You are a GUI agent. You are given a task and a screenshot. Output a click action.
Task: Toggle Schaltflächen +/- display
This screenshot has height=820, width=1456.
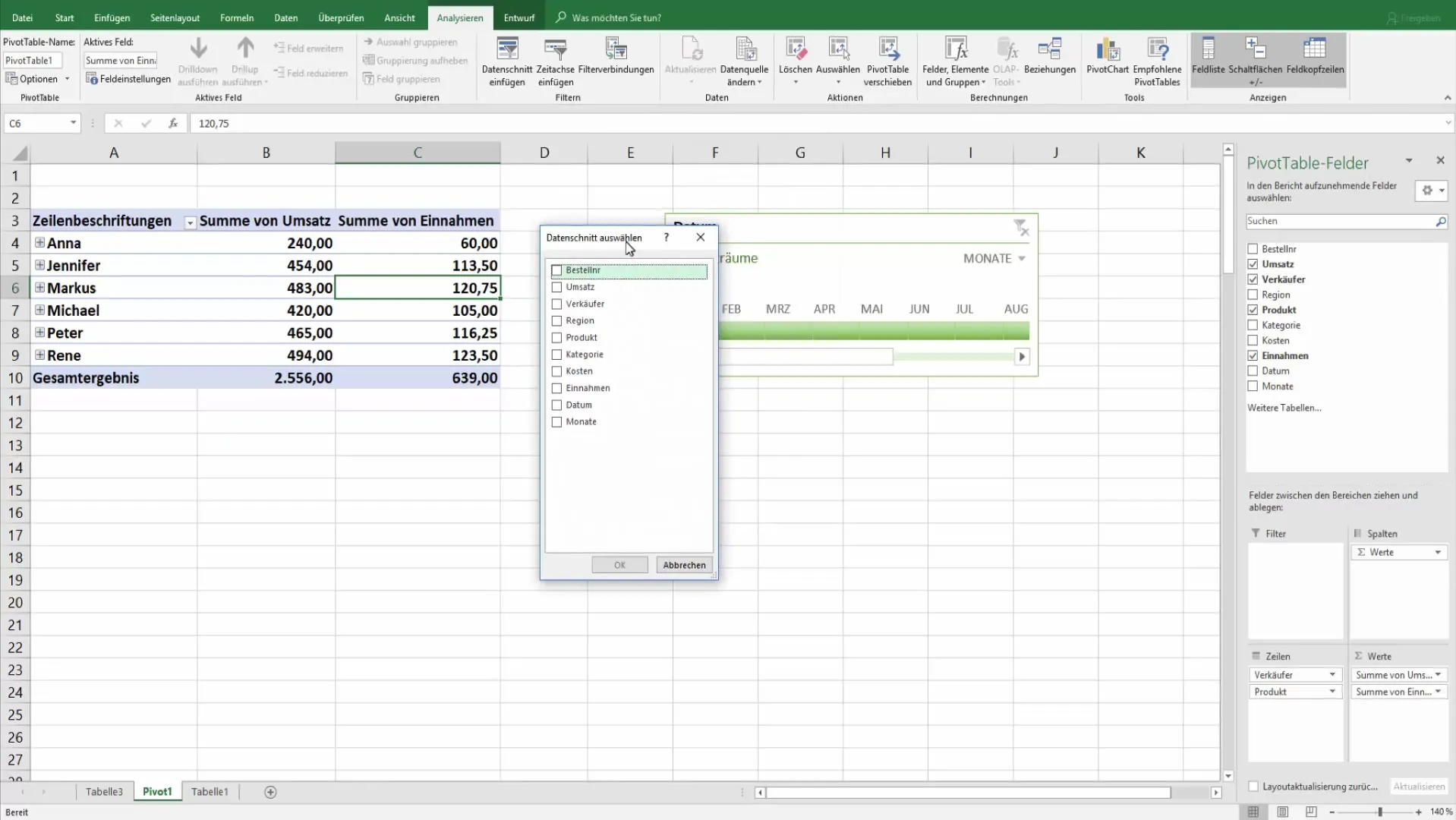click(x=1255, y=61)
